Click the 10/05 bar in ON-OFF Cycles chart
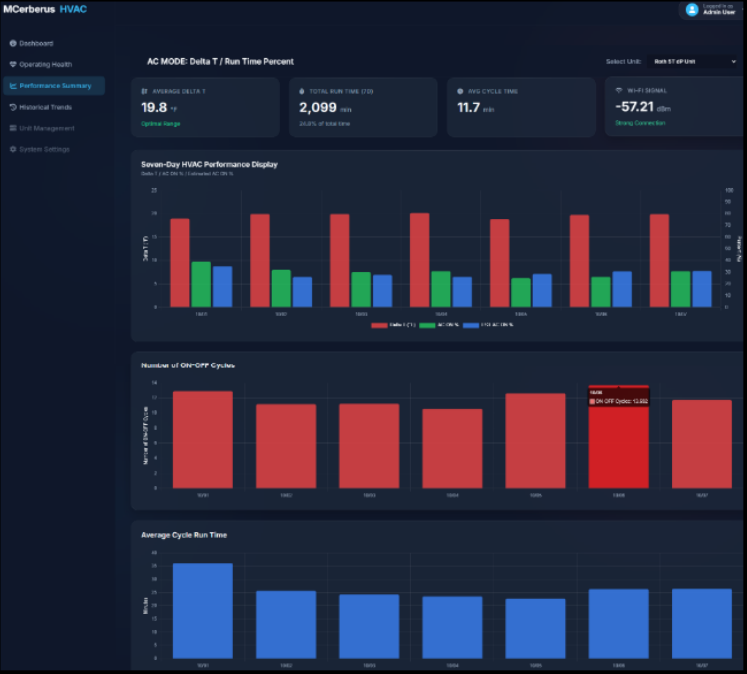The image size is (747, 674). (x=535, y=441)
